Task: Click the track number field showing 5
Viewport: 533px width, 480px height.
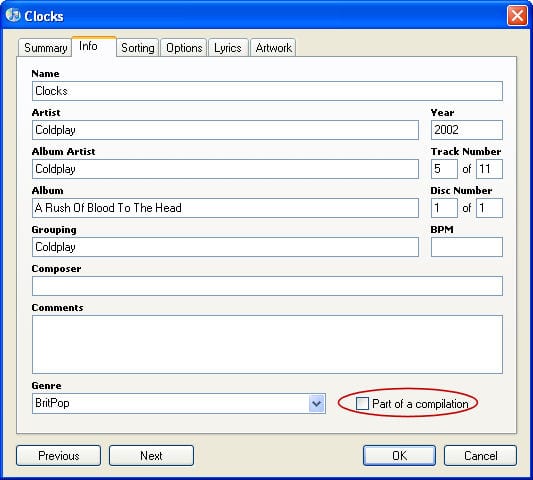Action: pyautogui.click(x=444, y=169)
